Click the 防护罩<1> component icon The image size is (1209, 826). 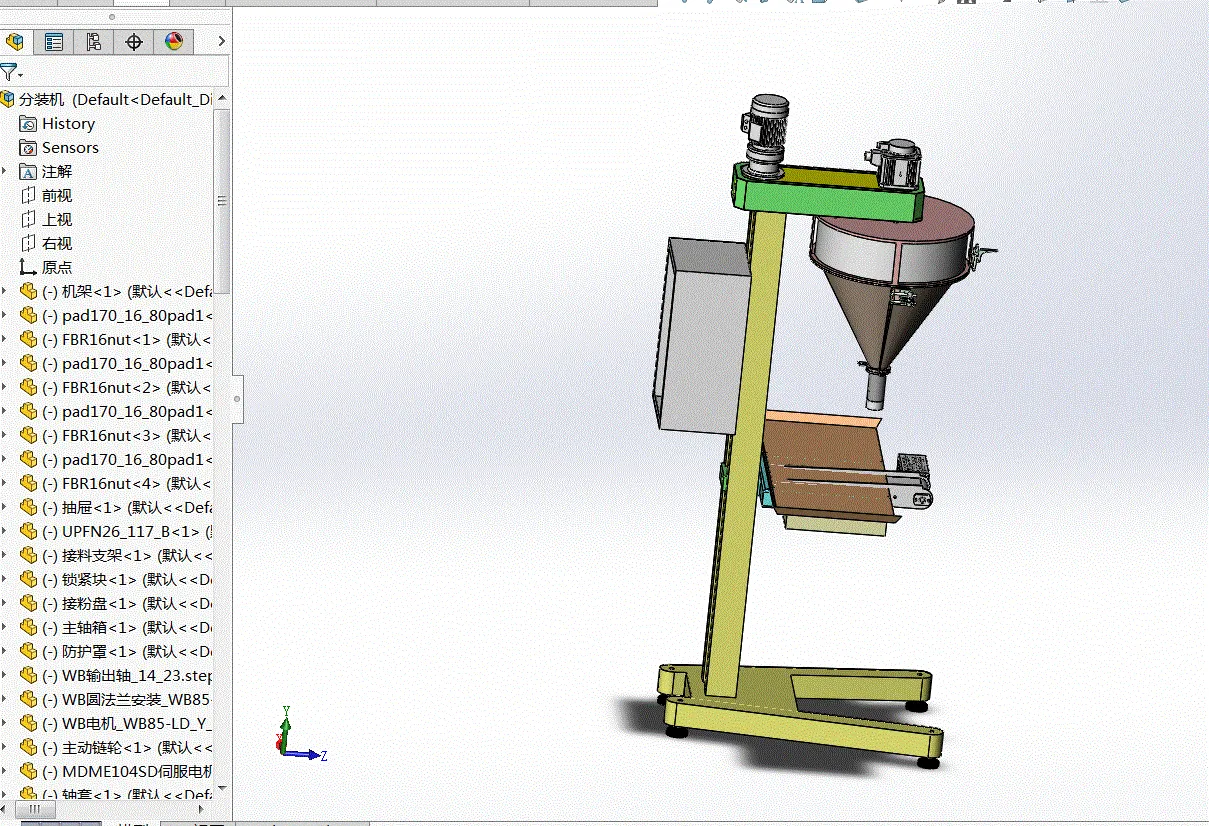point(28,652)
